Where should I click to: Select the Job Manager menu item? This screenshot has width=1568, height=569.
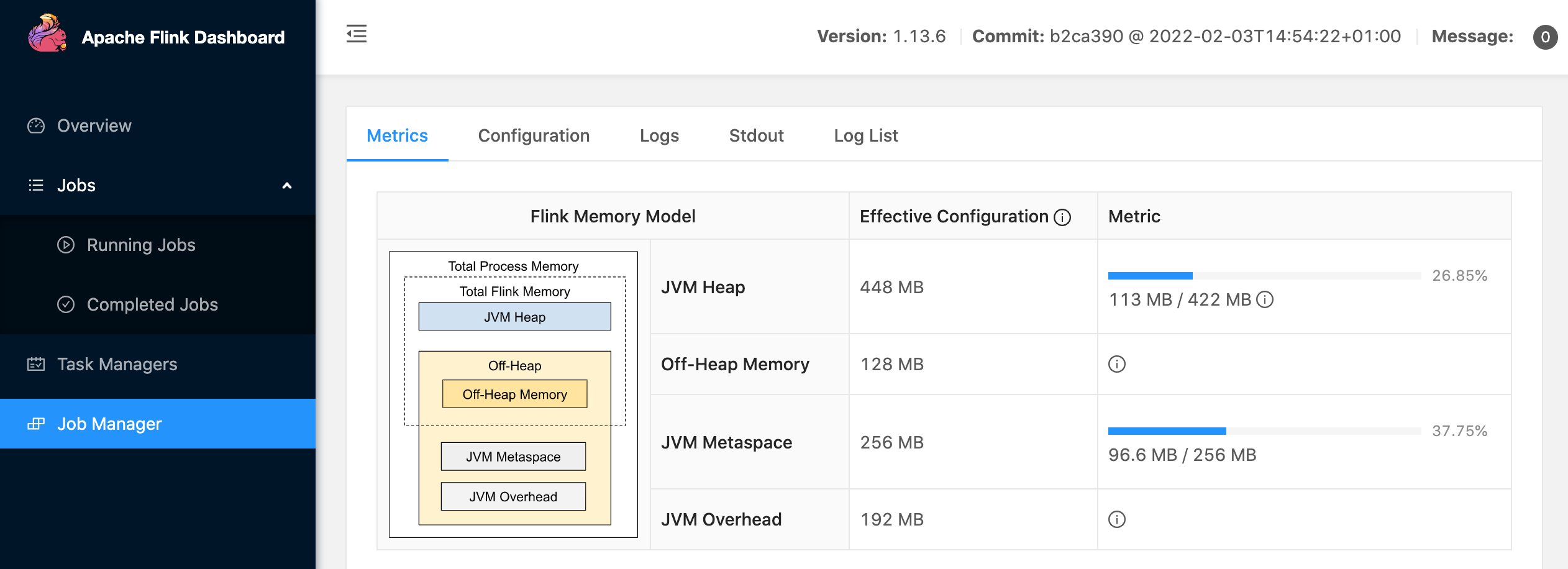click(158, 424)
